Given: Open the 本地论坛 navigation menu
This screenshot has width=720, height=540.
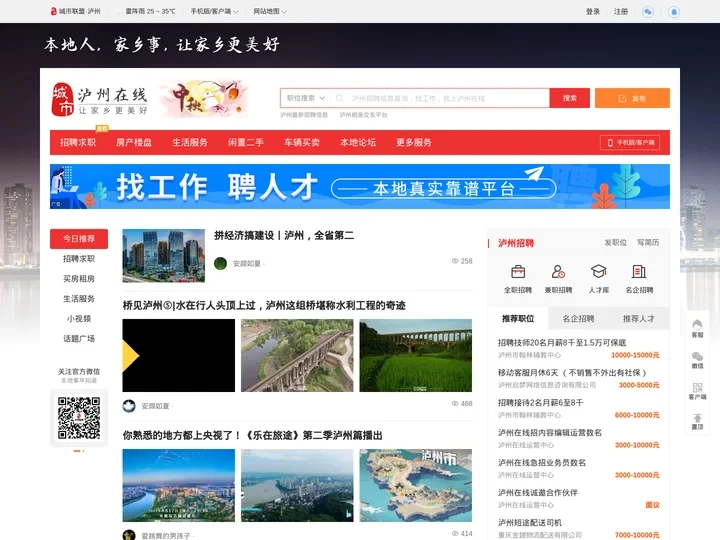Looking at the screenshot, I should (358, 142).
